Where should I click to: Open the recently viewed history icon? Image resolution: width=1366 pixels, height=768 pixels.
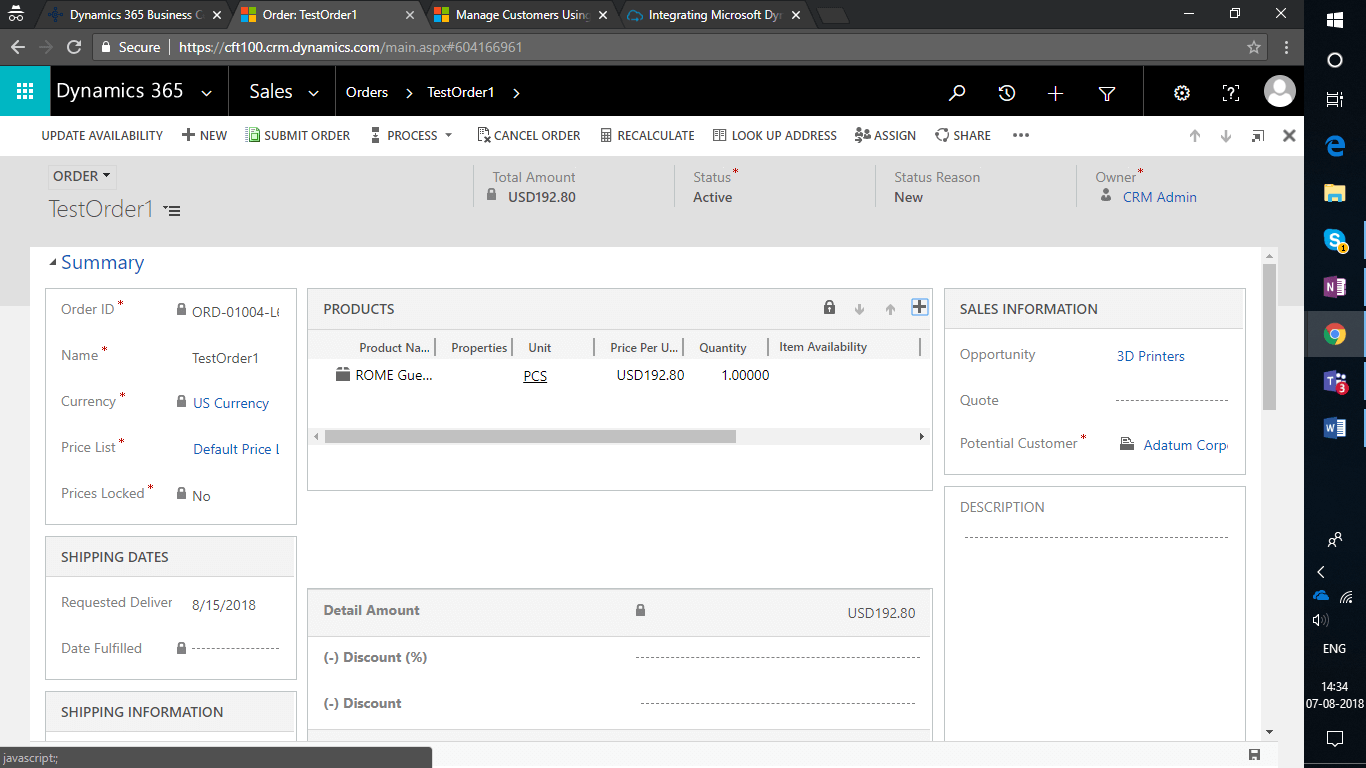[x=1007, y=93]
